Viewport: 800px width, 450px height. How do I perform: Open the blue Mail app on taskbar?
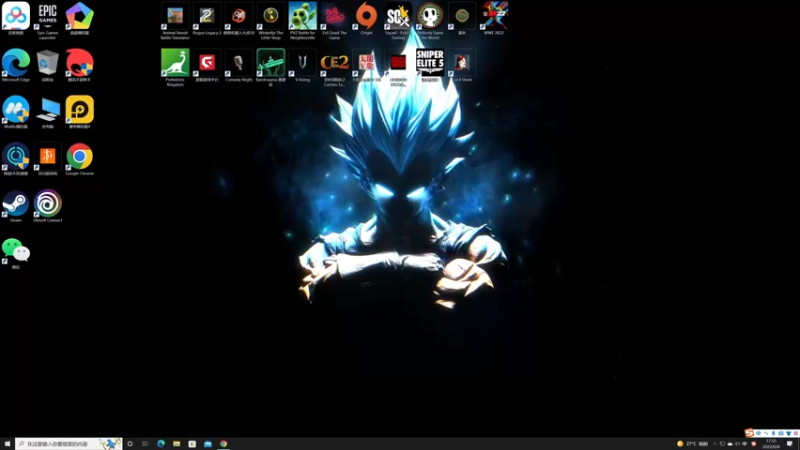208,444
